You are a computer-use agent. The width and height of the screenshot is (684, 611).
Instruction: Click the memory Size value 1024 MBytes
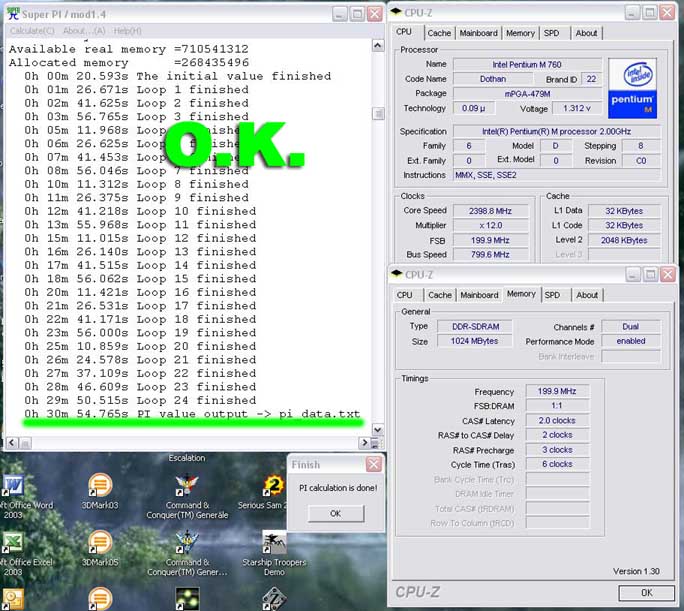coord(475,341)
